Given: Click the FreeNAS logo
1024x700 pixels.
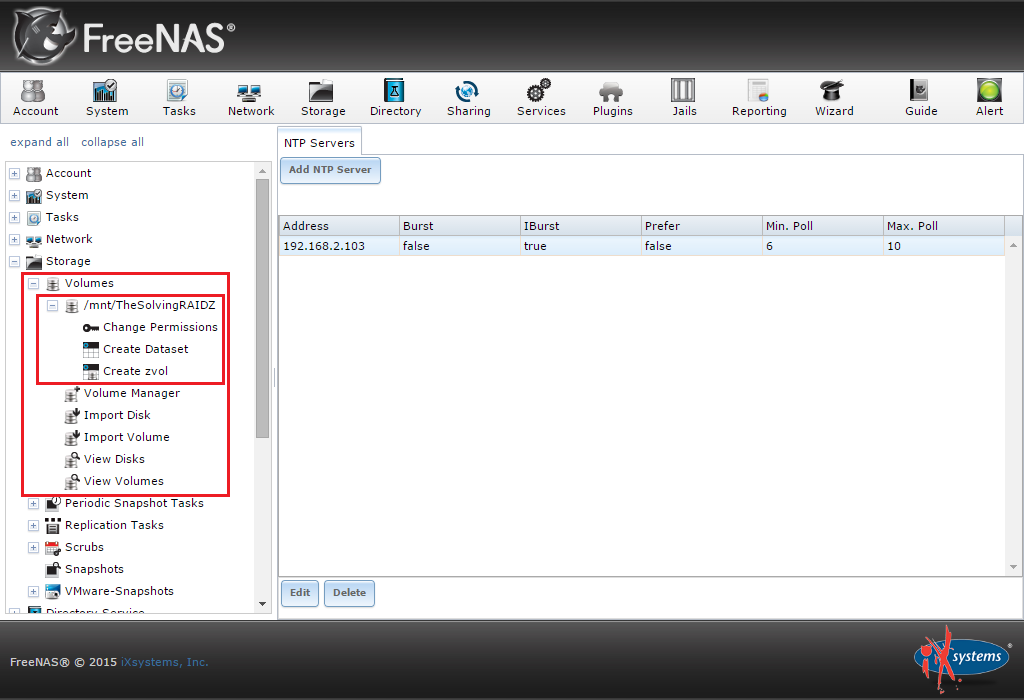Looking at the screenshot, I should 124,36.
